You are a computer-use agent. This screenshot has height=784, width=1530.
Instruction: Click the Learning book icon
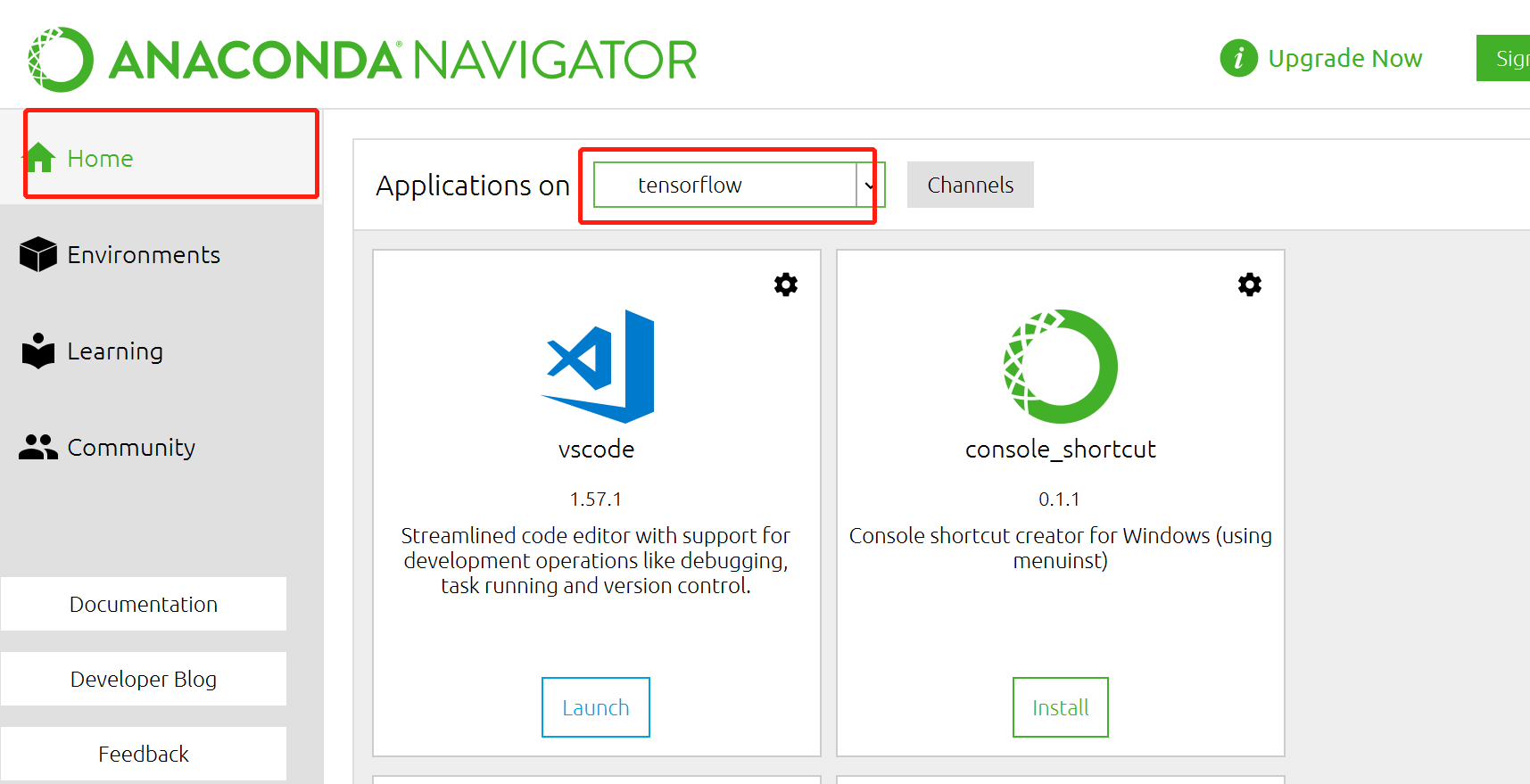point(38,351)
